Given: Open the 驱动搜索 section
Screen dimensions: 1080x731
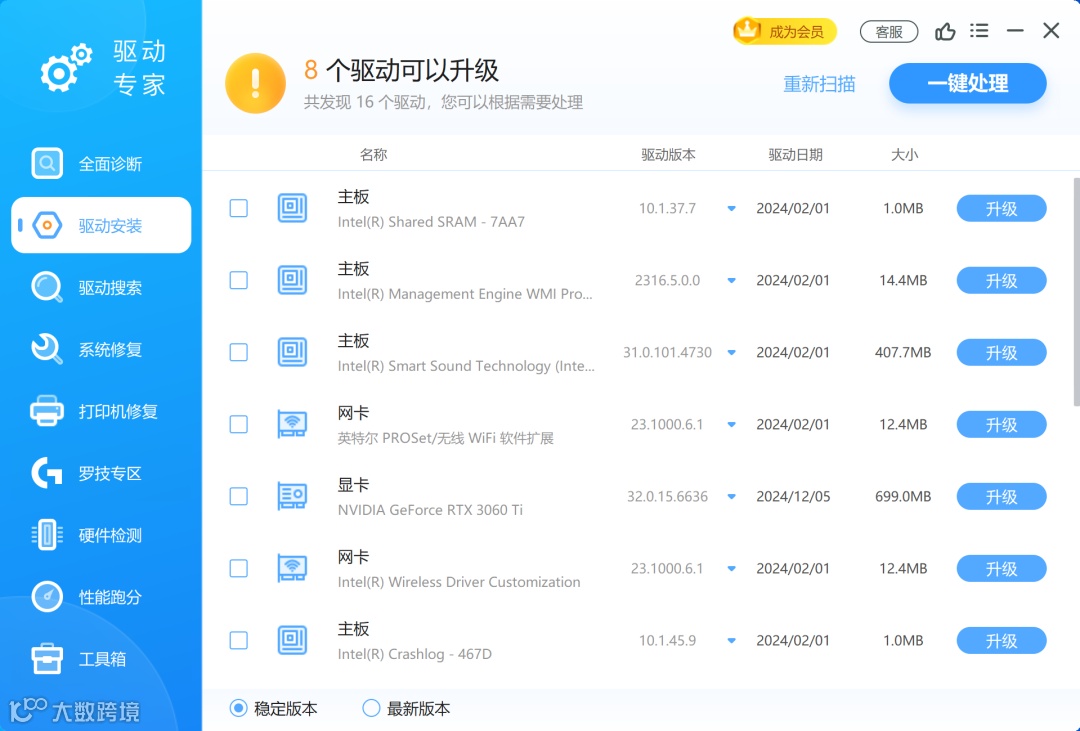Looking at the screenshot, I should point(101,287).
